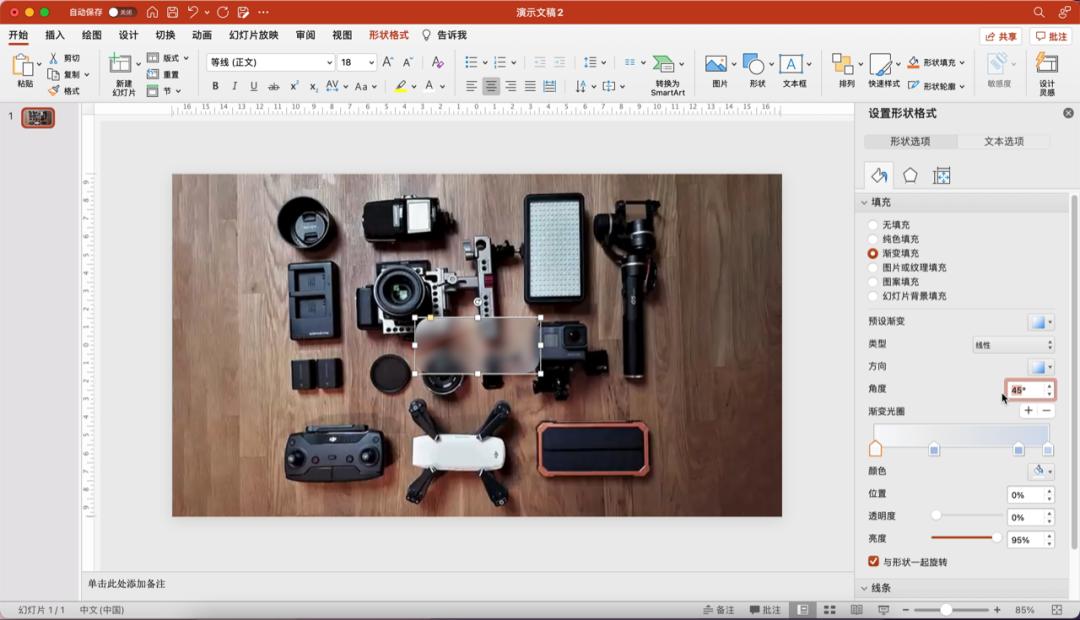
Task: Open the 类型 gradient type dropdown
Action: coord(1013,345)
